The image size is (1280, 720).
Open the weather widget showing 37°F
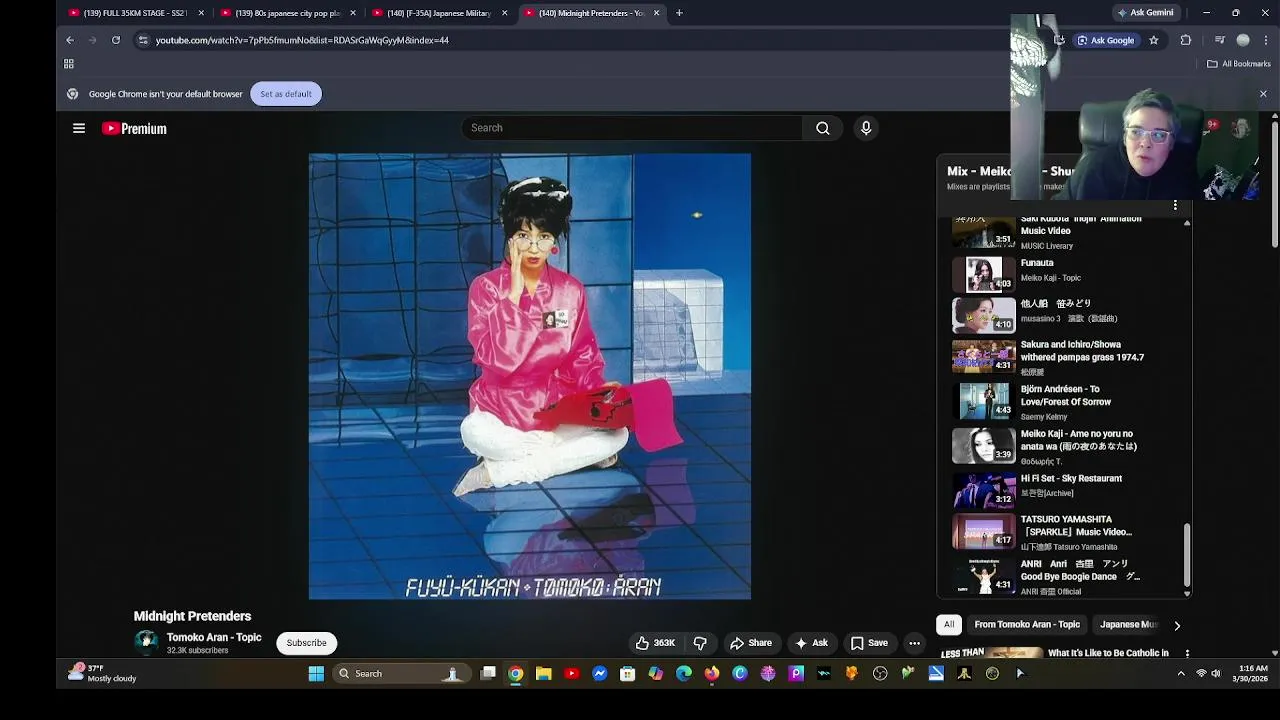[x=102, y=673]
